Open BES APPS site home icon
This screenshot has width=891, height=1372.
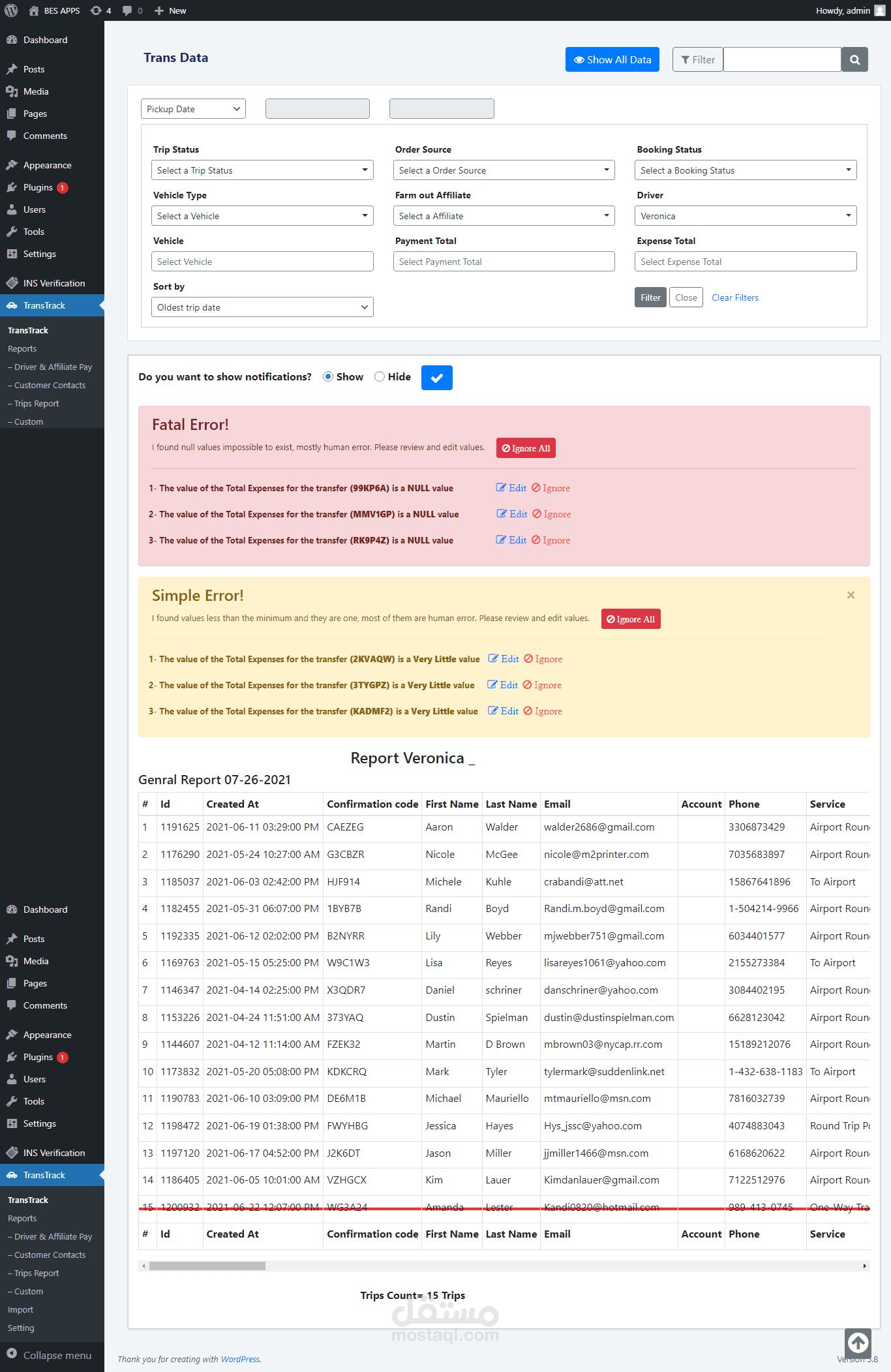[x=34, y=10]
